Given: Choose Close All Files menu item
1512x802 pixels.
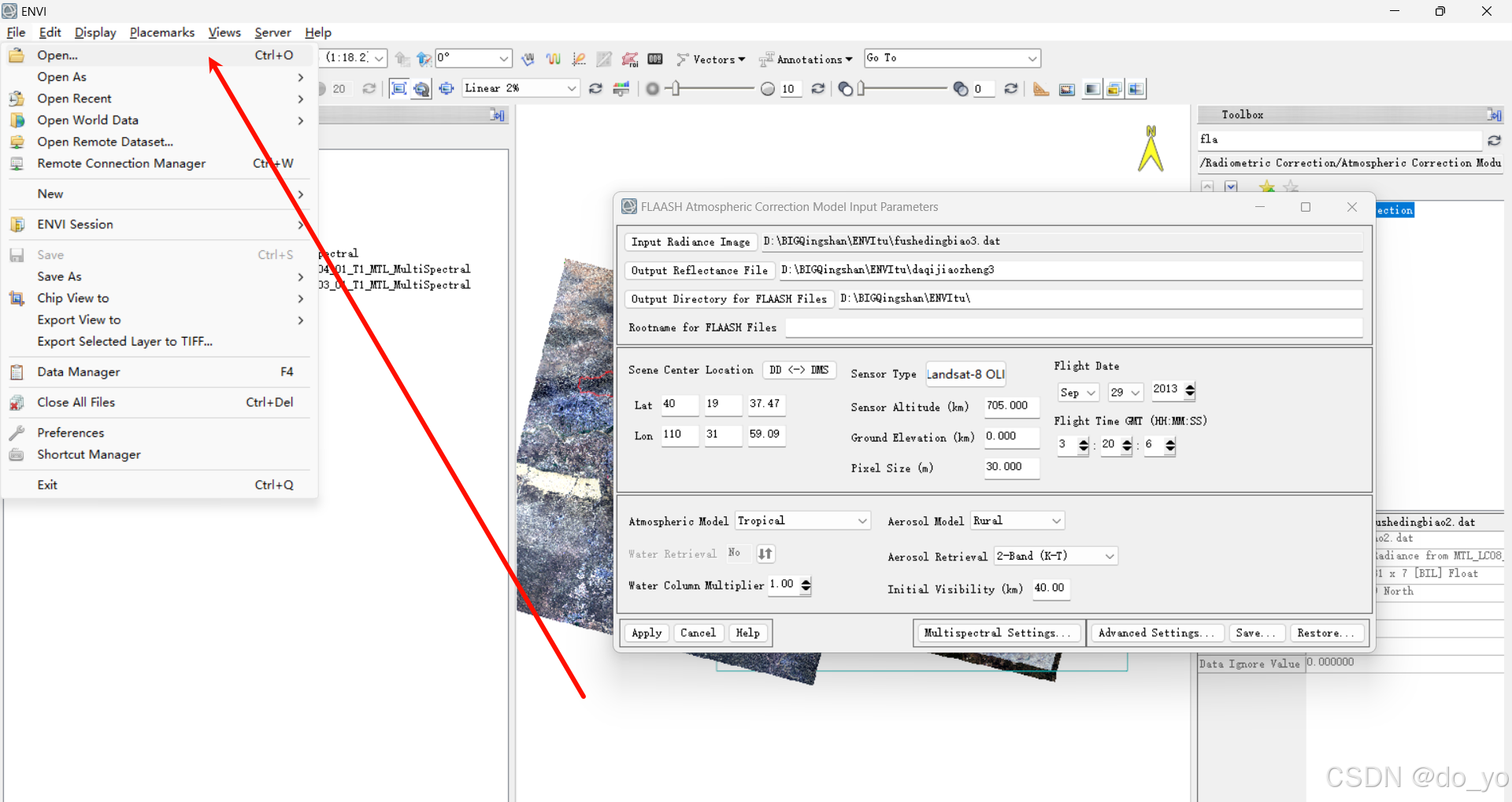Looking at the screenshot, I should click(x=159, y=402).
